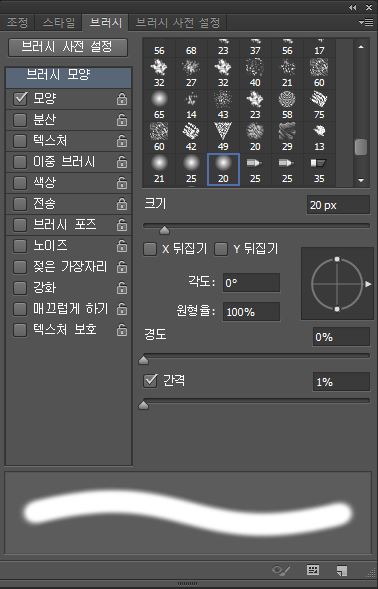Click the 브러시 사전 설정 button
This screenshot has height=589, width=378.
[68, 47]
